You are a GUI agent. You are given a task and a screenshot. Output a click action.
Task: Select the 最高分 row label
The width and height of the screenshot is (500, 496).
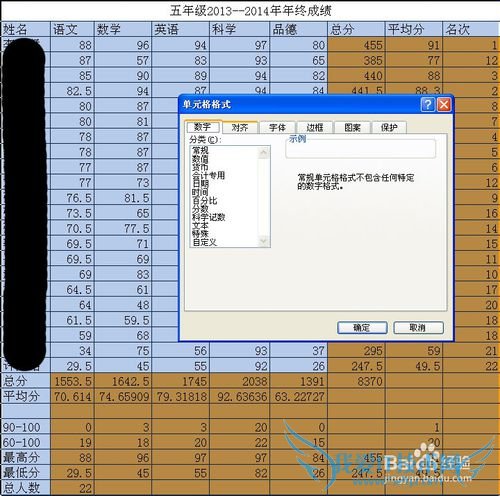pyautogui.click(x=26, y=458)
